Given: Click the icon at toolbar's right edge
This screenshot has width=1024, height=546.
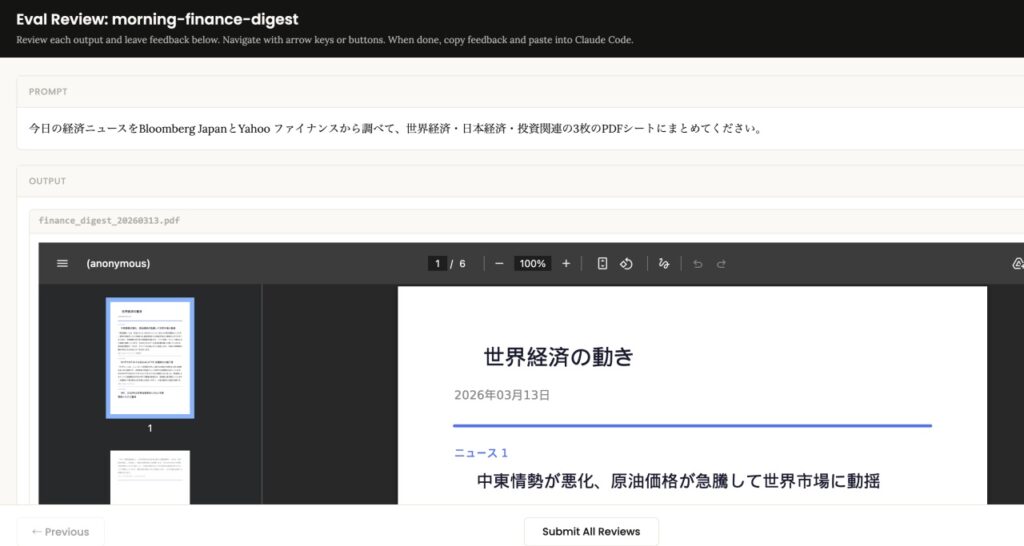Looking at the screenshot, I should pyautogui.click(x=1017, y=263).
